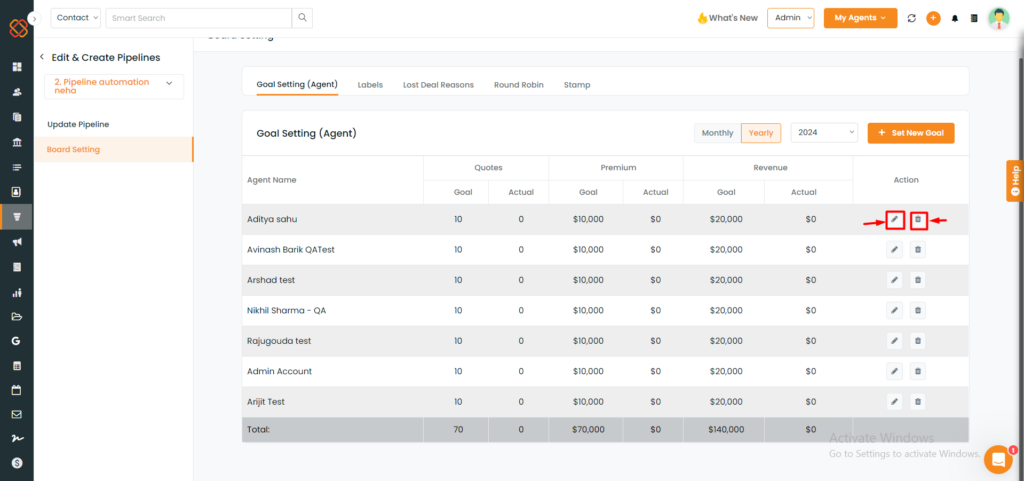Expand the My Agents dropdown button
The width and height of the screenshot is (1024, 481).
click(860, 18)
